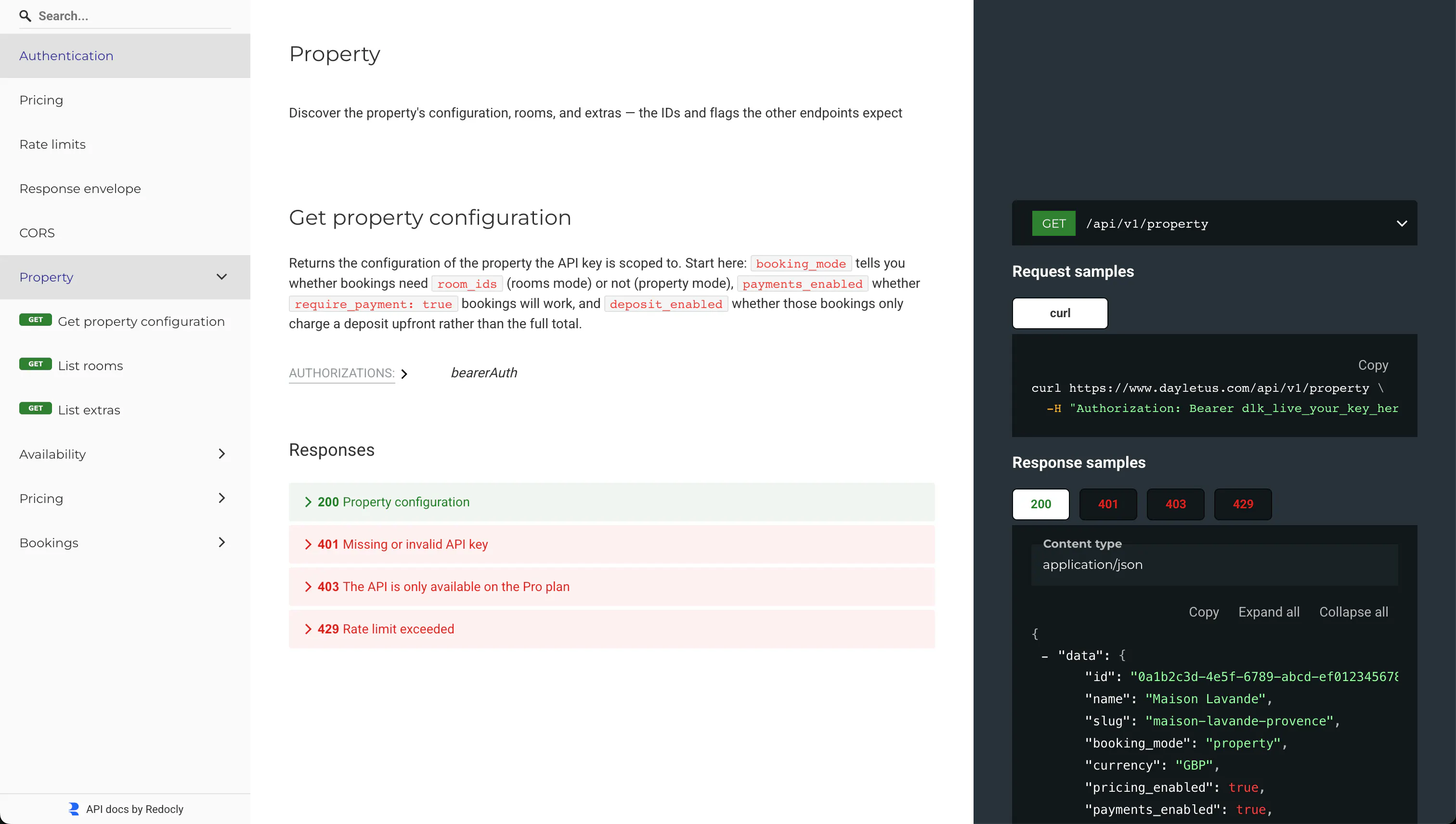Expand 403 Pro plan response row
The height and width of the screenshot is (824, 1456).
pos(611,587)
